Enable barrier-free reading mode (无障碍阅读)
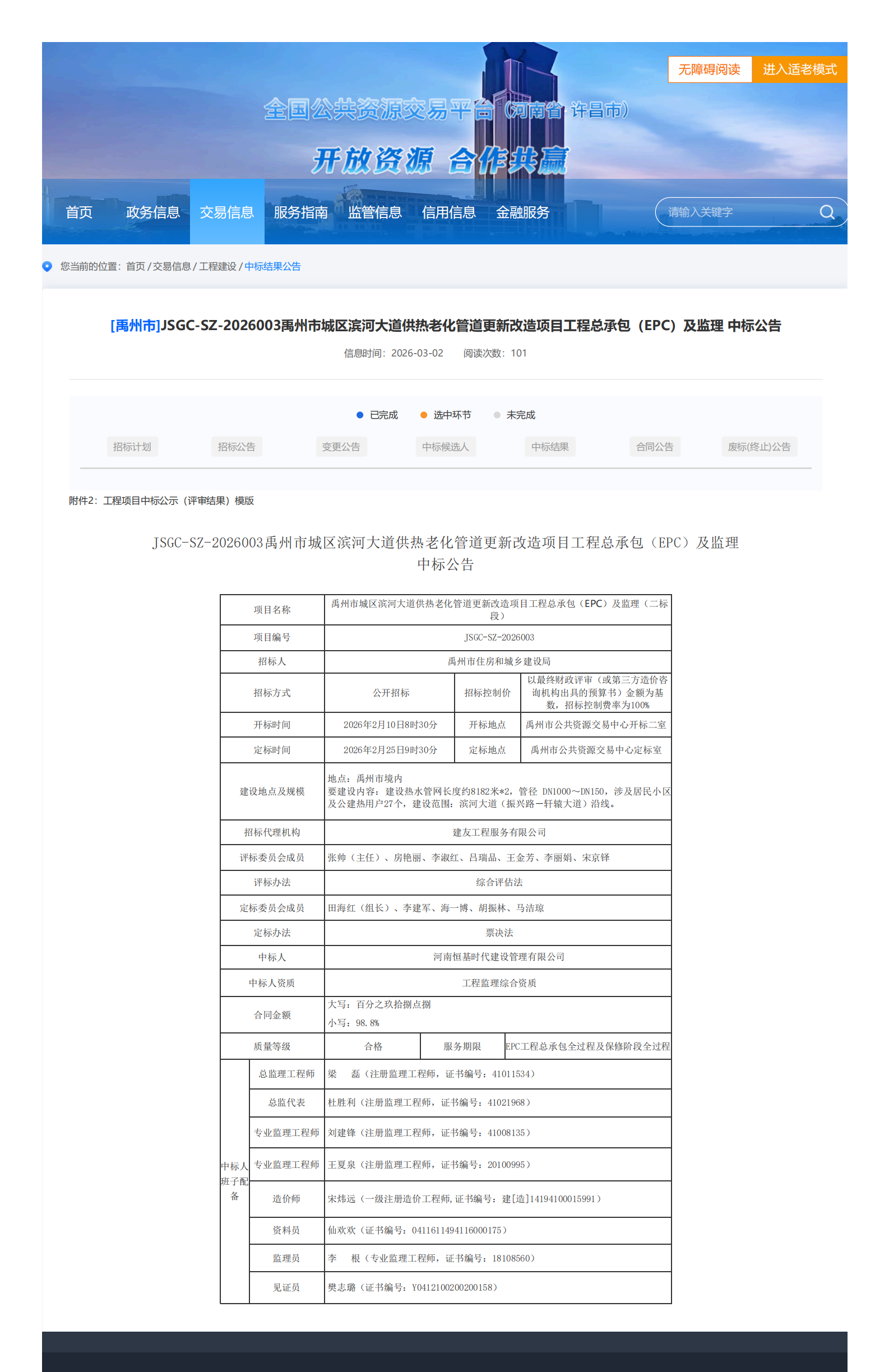Viewport: 889px width, 1372px height. pyautogui.click(x=709, y=69)
